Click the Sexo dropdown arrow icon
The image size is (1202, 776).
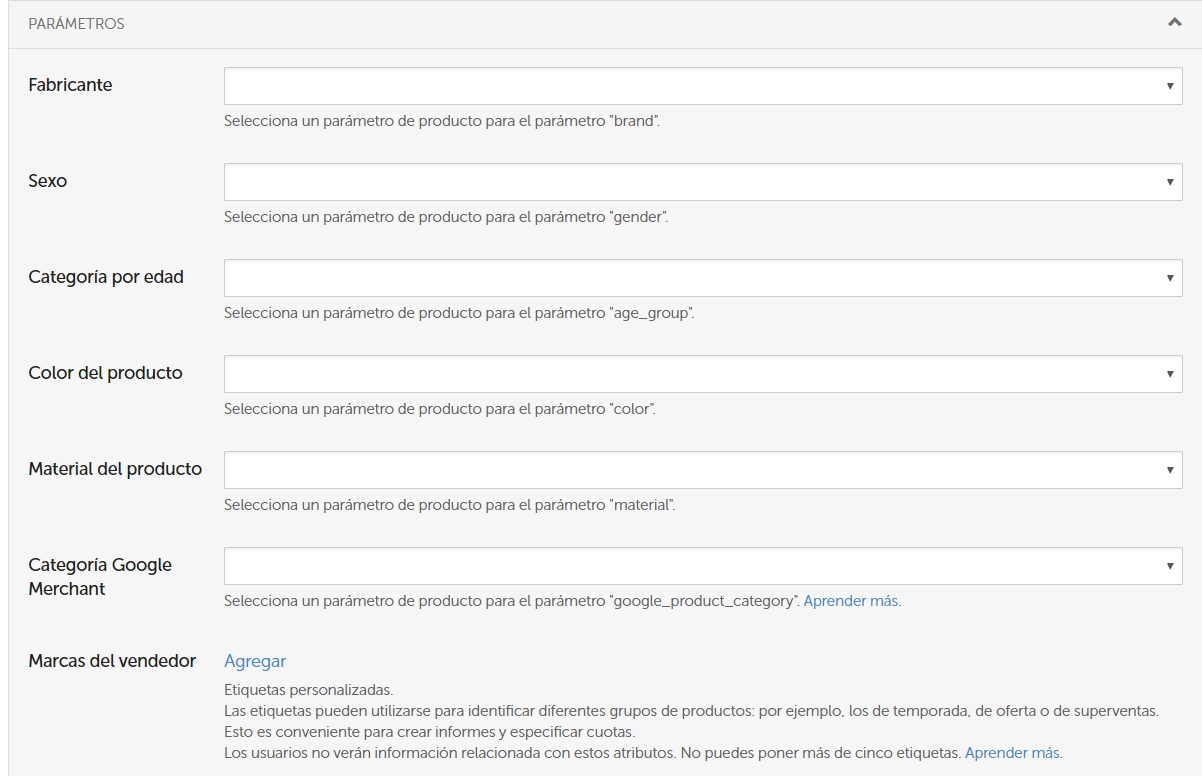(1169, 183)
